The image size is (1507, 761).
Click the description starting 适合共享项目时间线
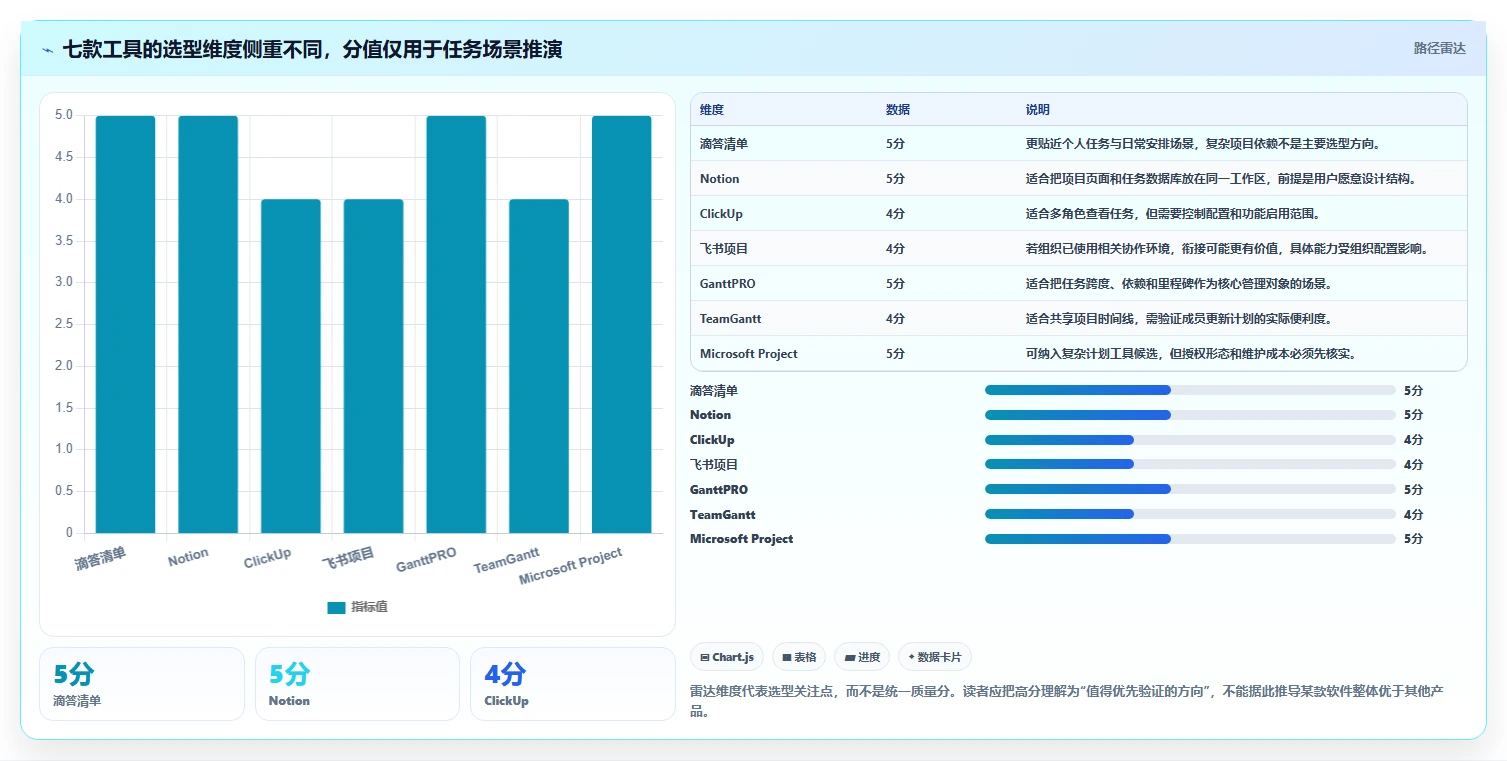[x=1178, y=319]
